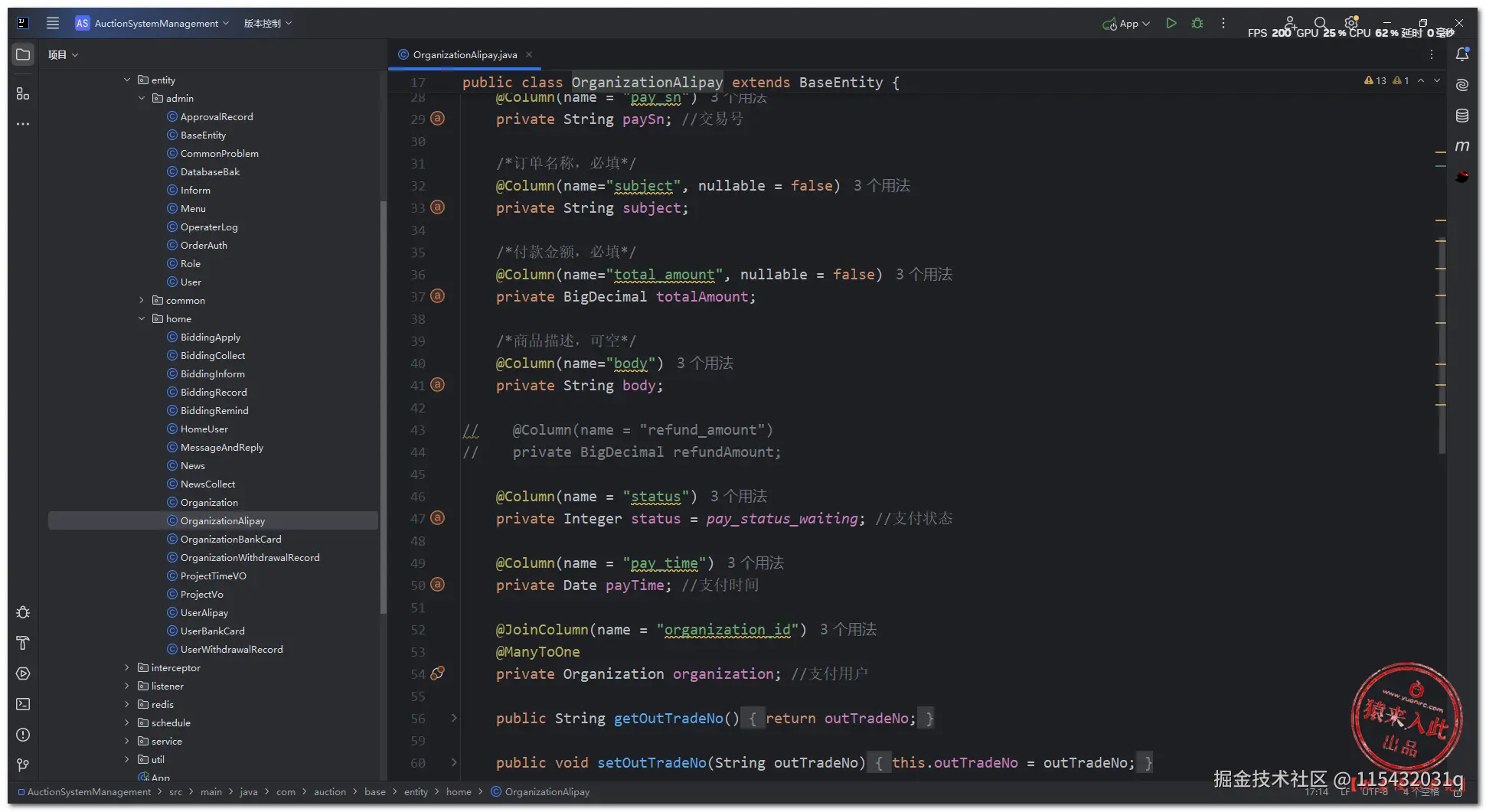Open the Terminal tool window
The height and width of the screenshot is (812, 1486).
coord(23,704)
